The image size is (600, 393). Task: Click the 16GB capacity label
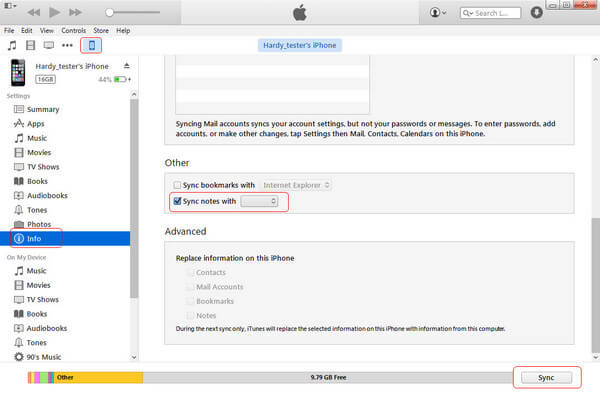tap(46, 79)
